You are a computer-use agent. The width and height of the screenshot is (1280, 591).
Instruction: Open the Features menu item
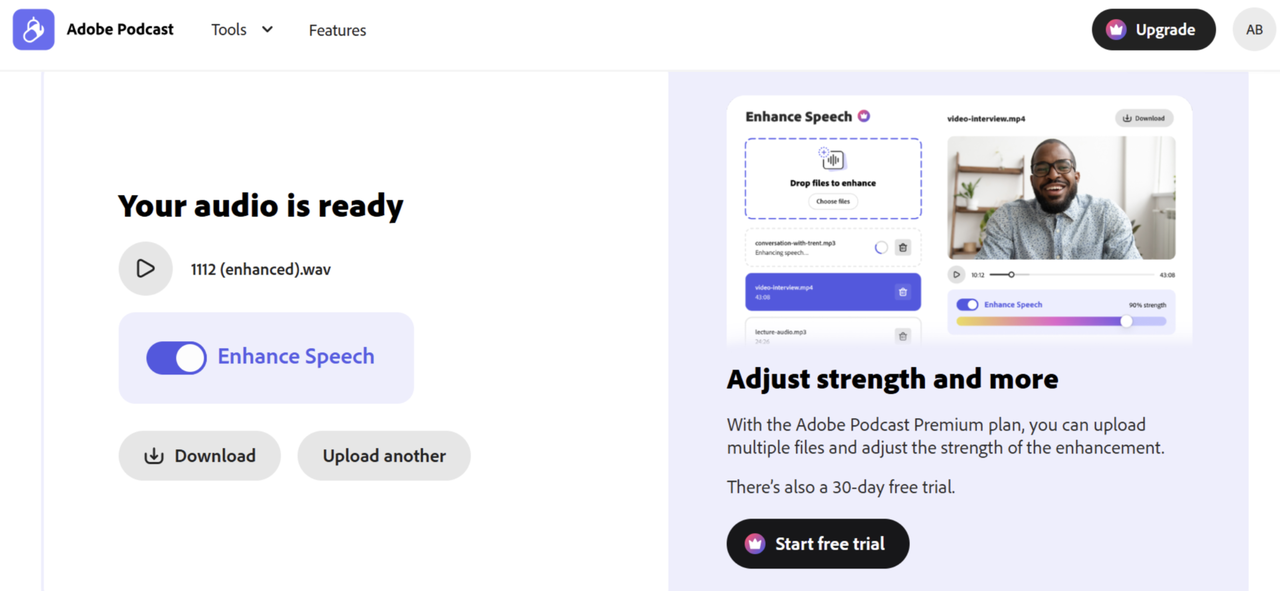337,30
